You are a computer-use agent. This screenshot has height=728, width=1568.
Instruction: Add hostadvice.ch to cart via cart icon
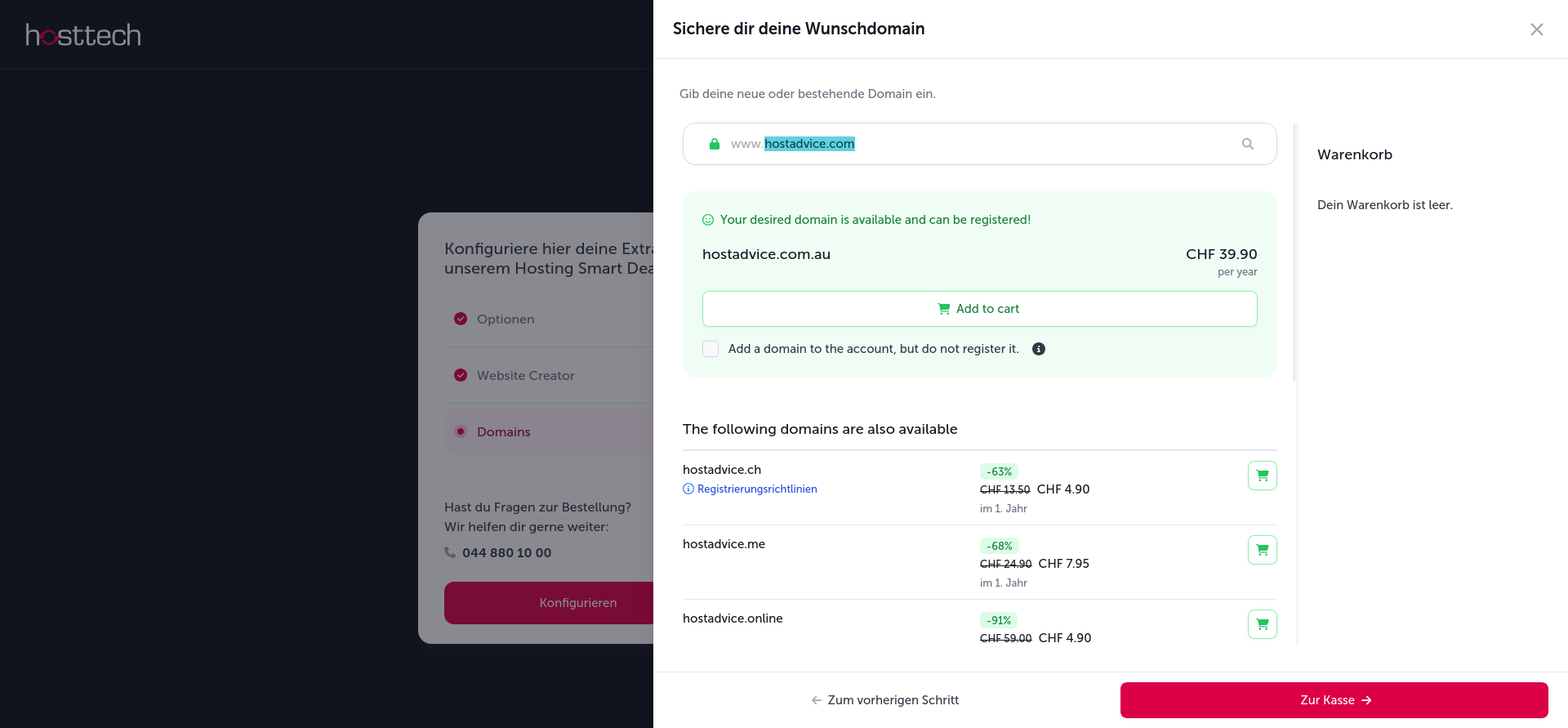1263,476
